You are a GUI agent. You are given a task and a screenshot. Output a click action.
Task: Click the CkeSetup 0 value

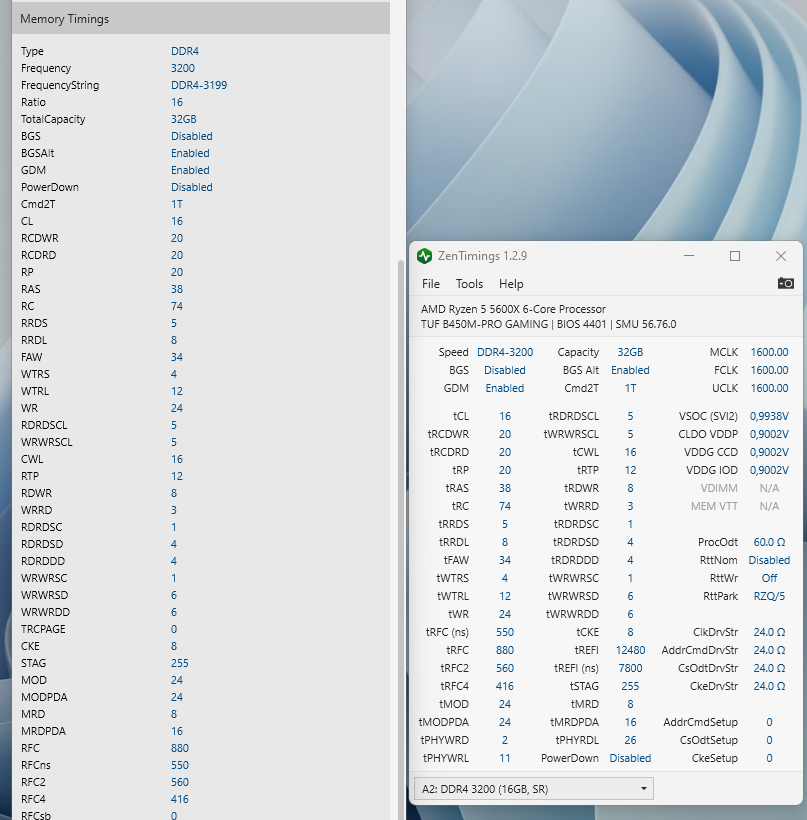click(x=769, y=758)
